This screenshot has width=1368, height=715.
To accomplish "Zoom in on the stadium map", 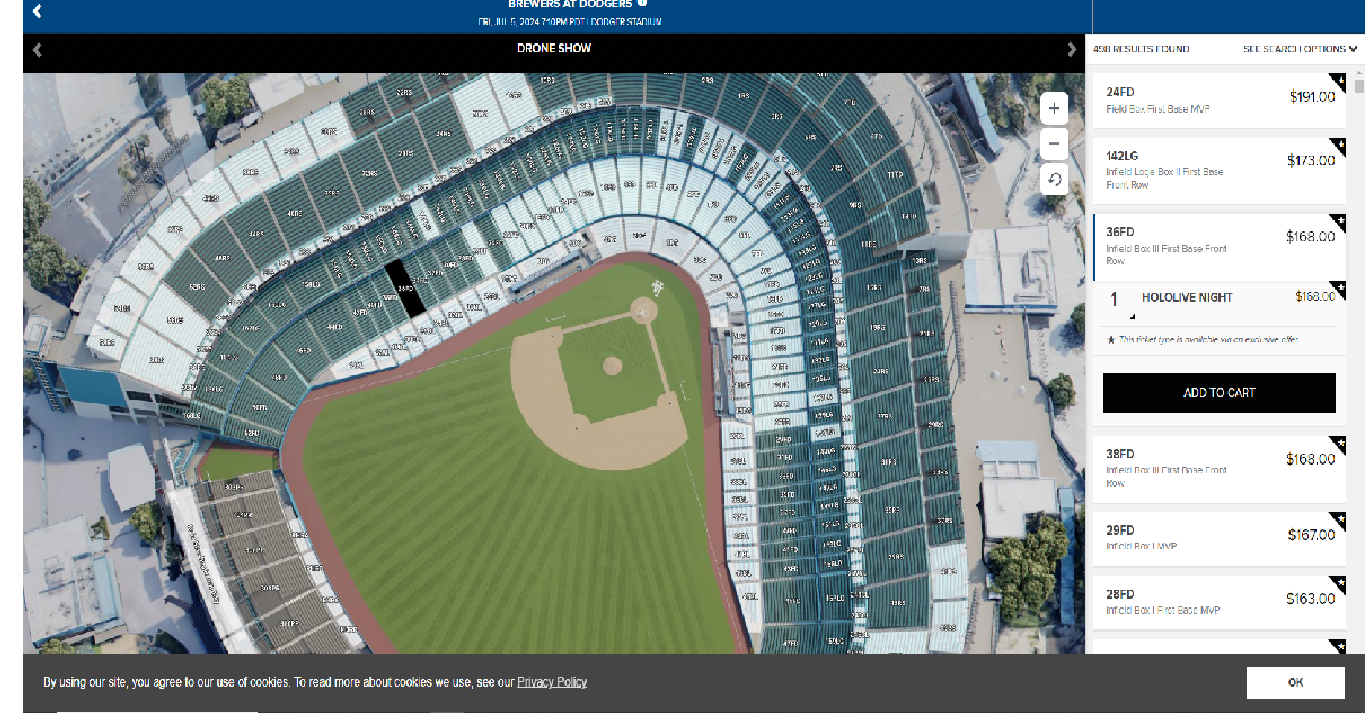I will [1054, 108].
